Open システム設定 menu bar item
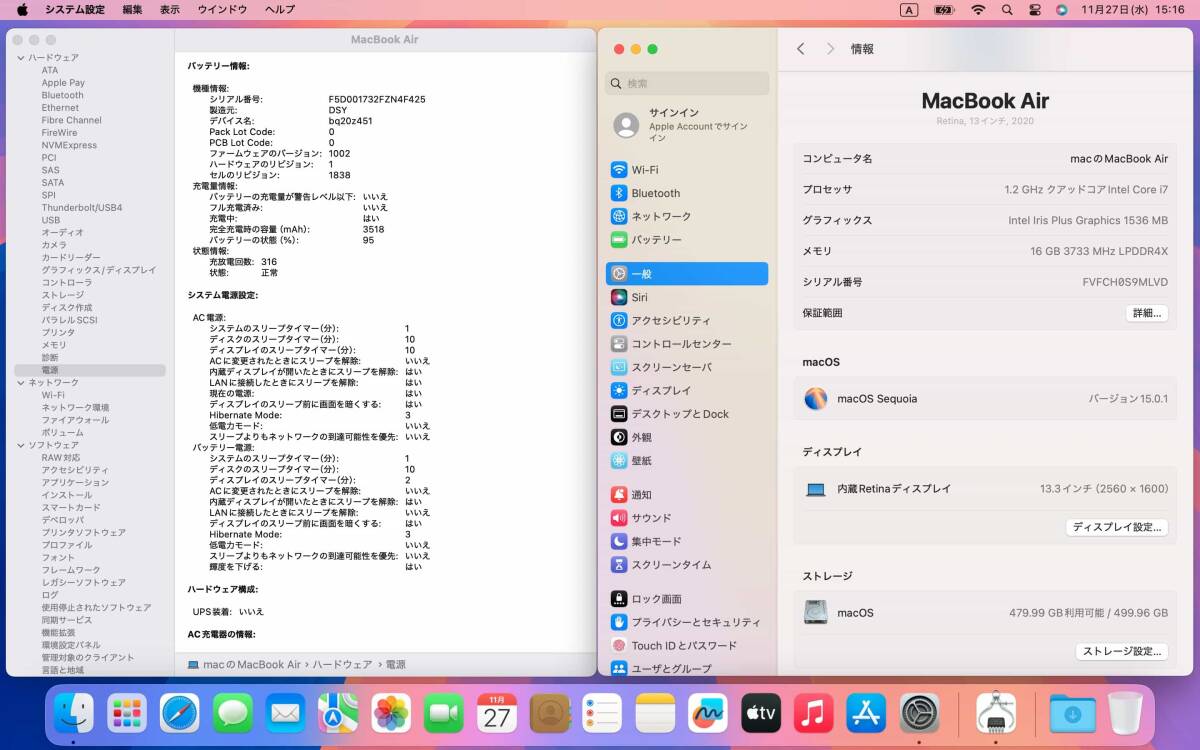 click(x=74, y=9)
